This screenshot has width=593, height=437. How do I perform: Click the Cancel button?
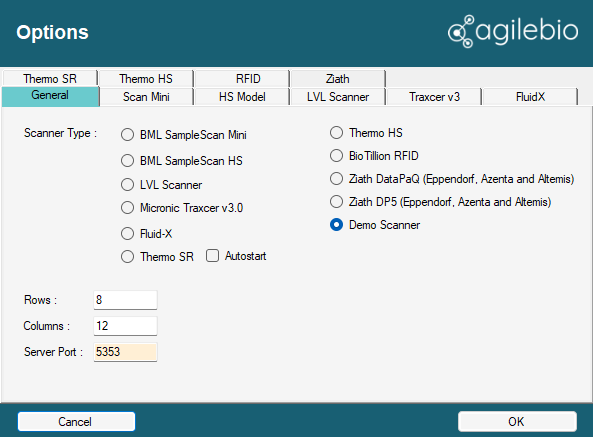tap(76, 422)
